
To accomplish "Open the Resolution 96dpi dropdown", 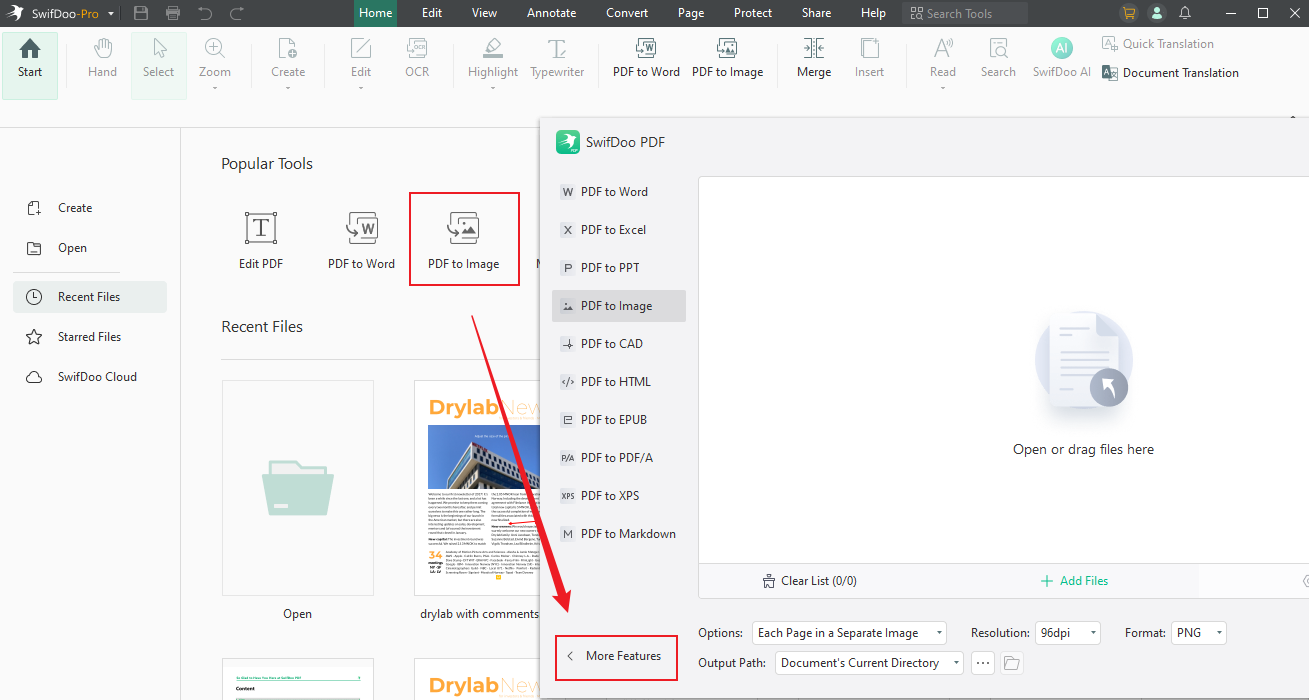I will coord(1067,632).
